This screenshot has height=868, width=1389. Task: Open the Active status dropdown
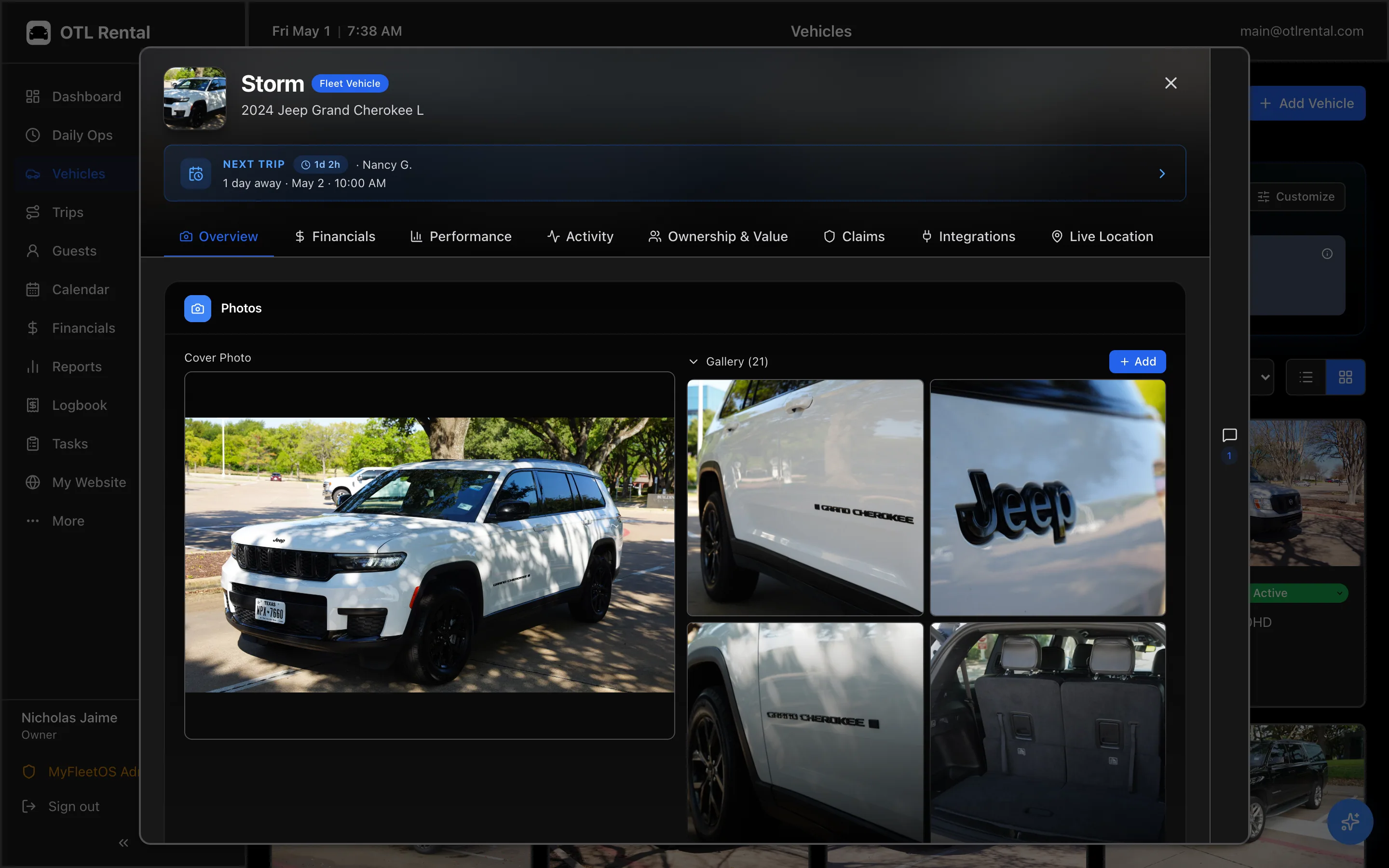(1298, 593)
